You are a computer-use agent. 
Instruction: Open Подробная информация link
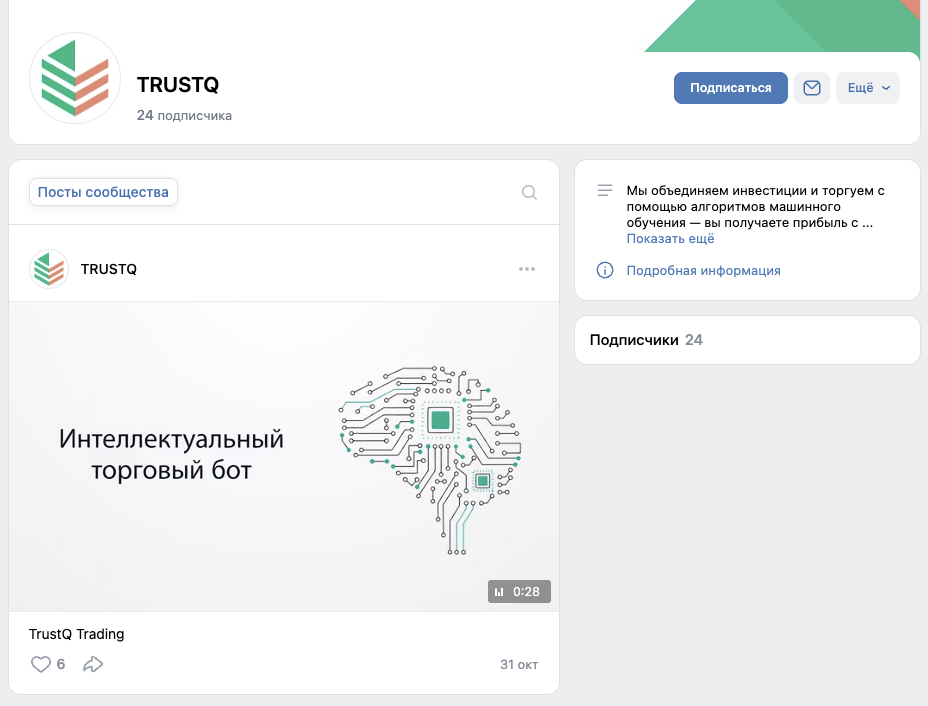(702, 270)
